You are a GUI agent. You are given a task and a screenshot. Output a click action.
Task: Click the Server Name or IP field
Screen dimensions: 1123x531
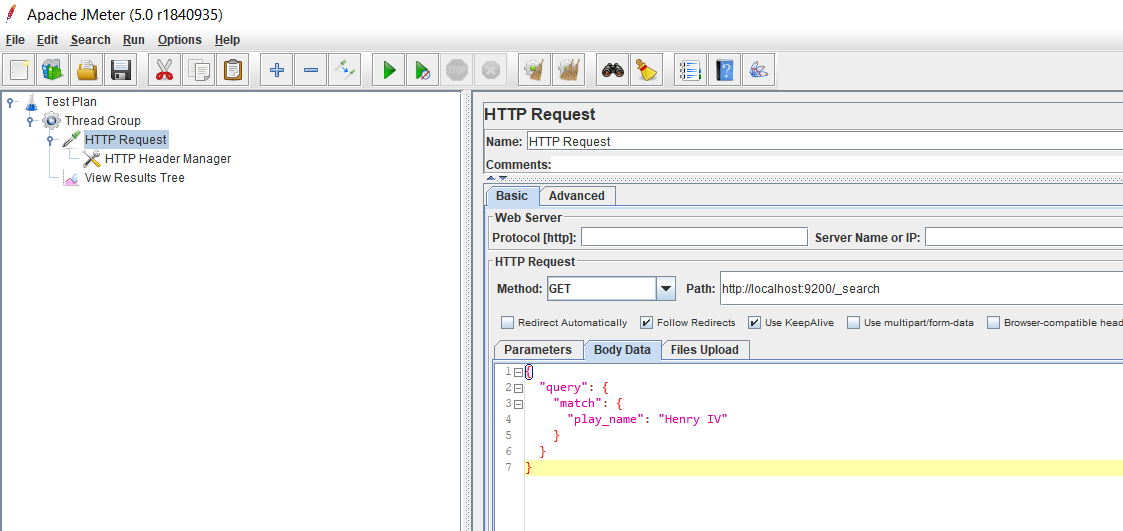click(x=1024, y=237)
